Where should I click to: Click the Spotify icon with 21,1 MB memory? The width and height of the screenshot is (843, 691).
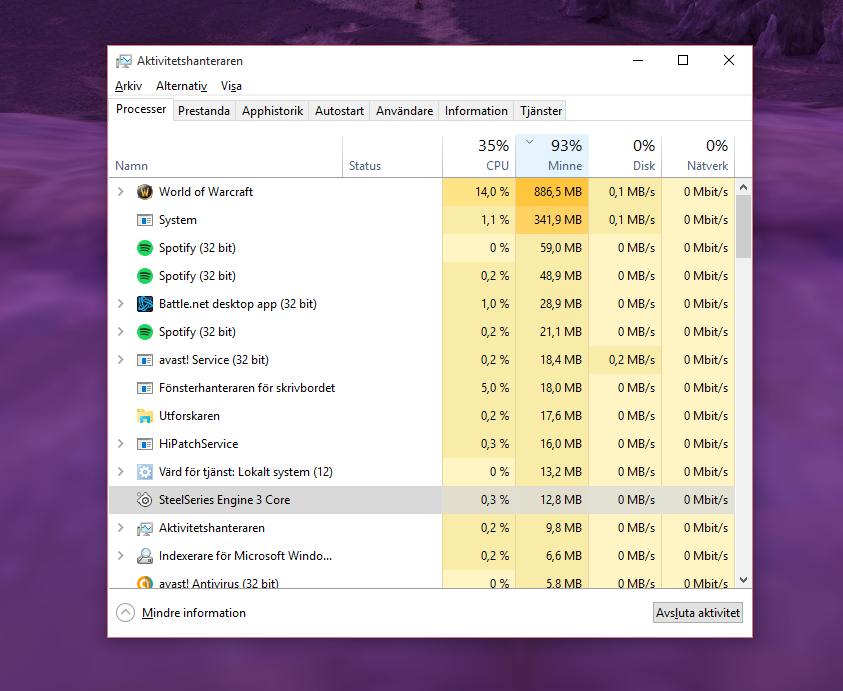[x=145, y=332]
